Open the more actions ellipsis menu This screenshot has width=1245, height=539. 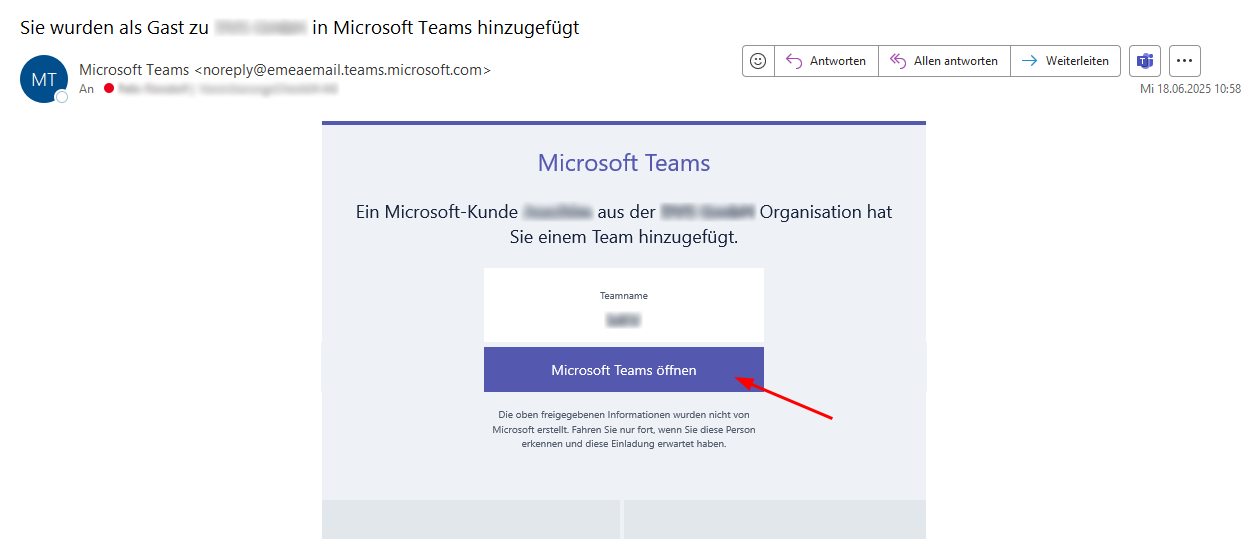click(1185, 61)
